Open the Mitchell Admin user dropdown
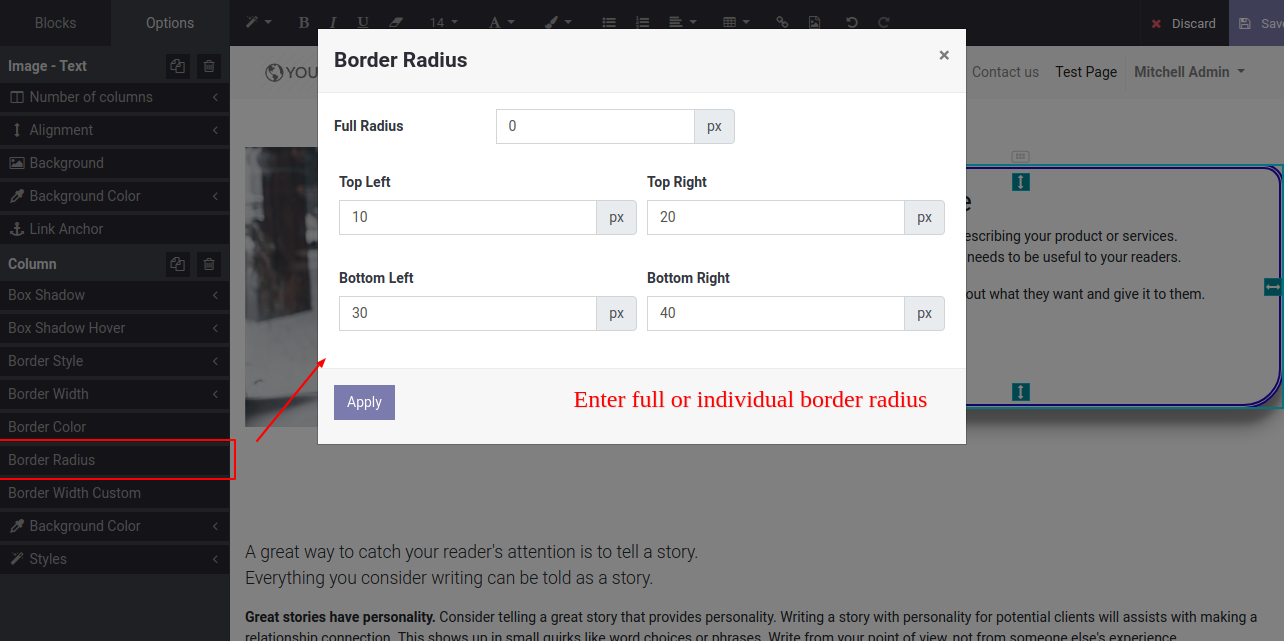 coord(1189,72)
